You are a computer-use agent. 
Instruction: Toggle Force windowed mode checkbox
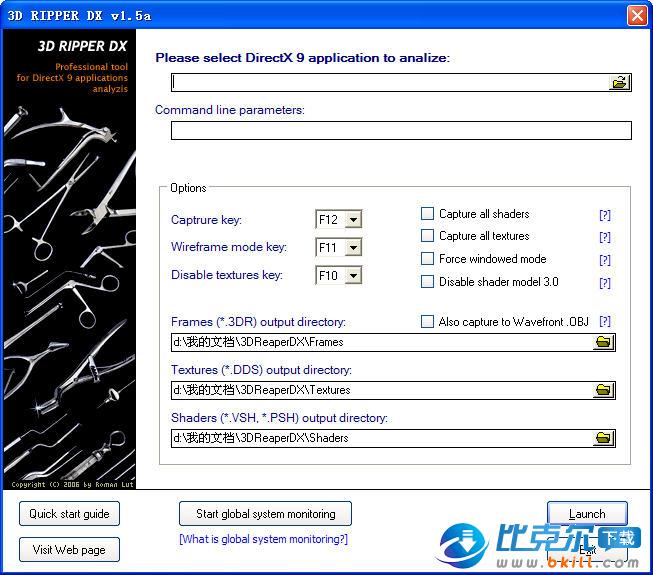pyautogui.click(x=428, y=259)
